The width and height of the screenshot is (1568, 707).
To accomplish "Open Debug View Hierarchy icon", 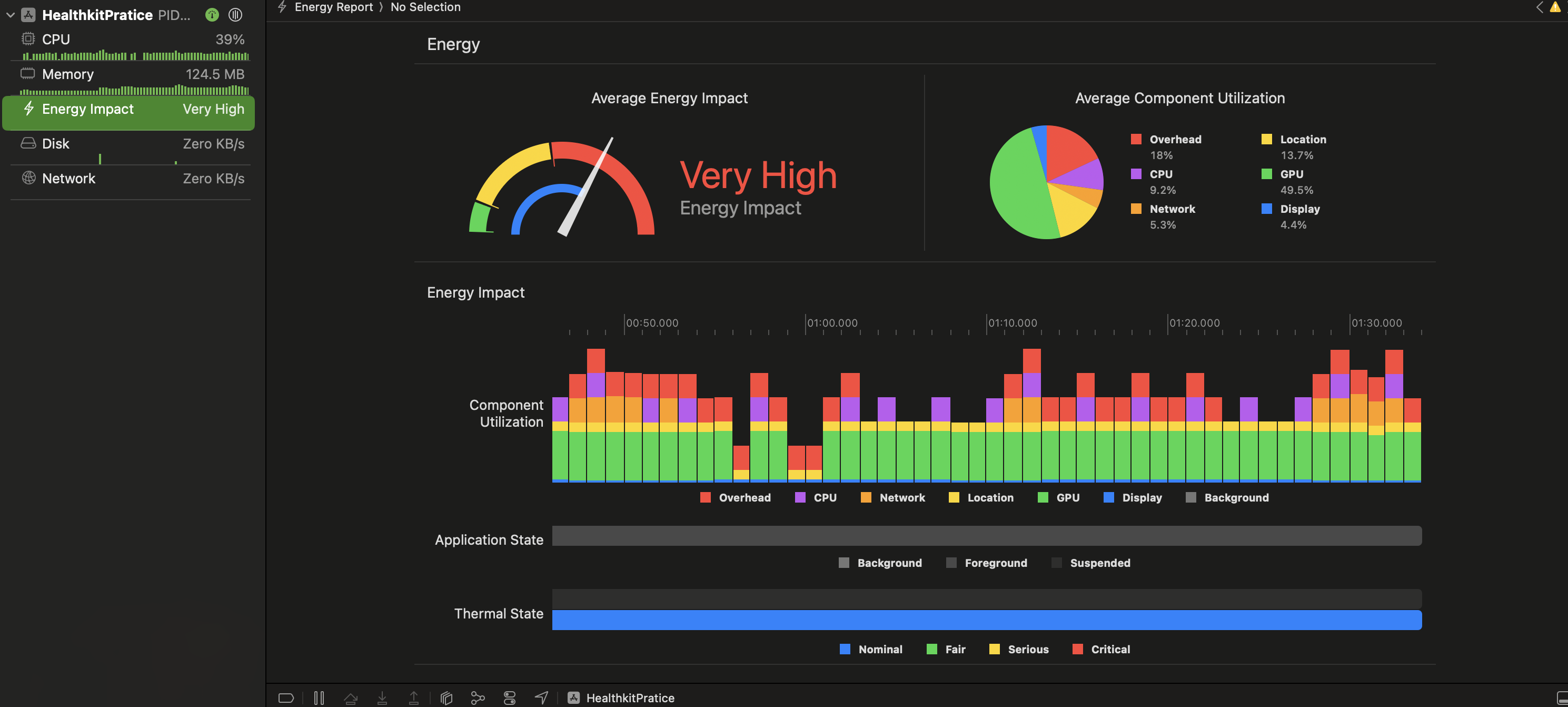I will click(x=446, y=698).
